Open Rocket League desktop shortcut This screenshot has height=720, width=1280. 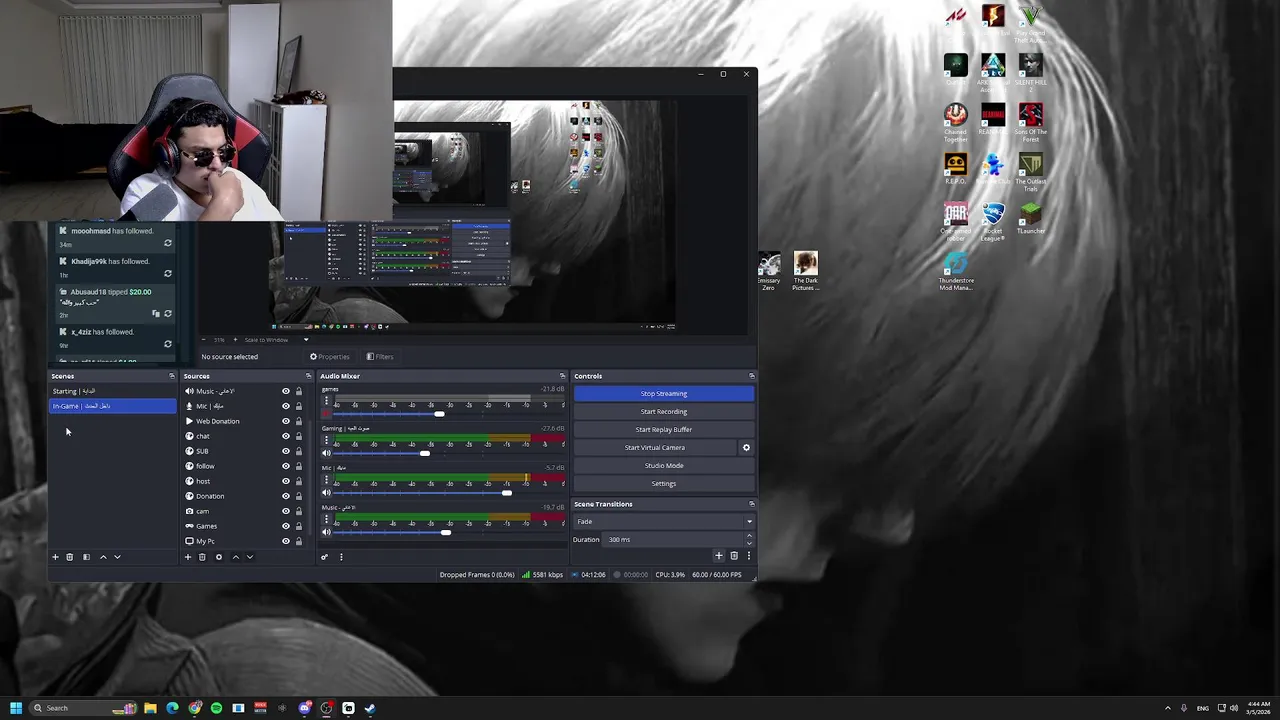(993, 222)
